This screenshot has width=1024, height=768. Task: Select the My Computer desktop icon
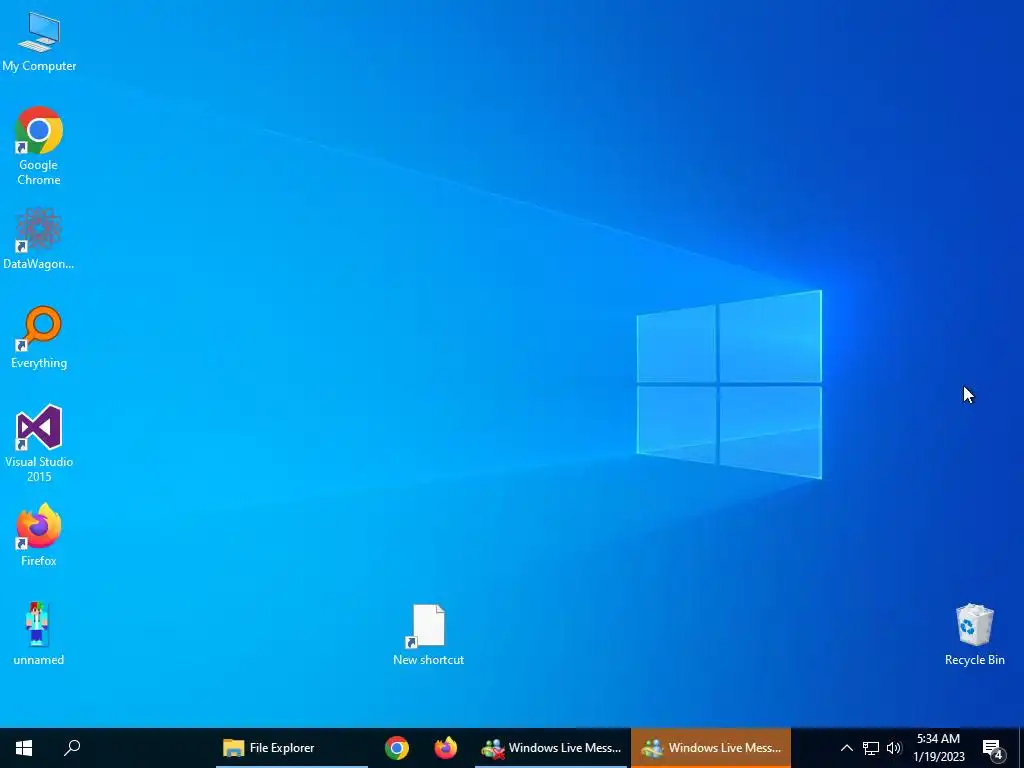39,41
